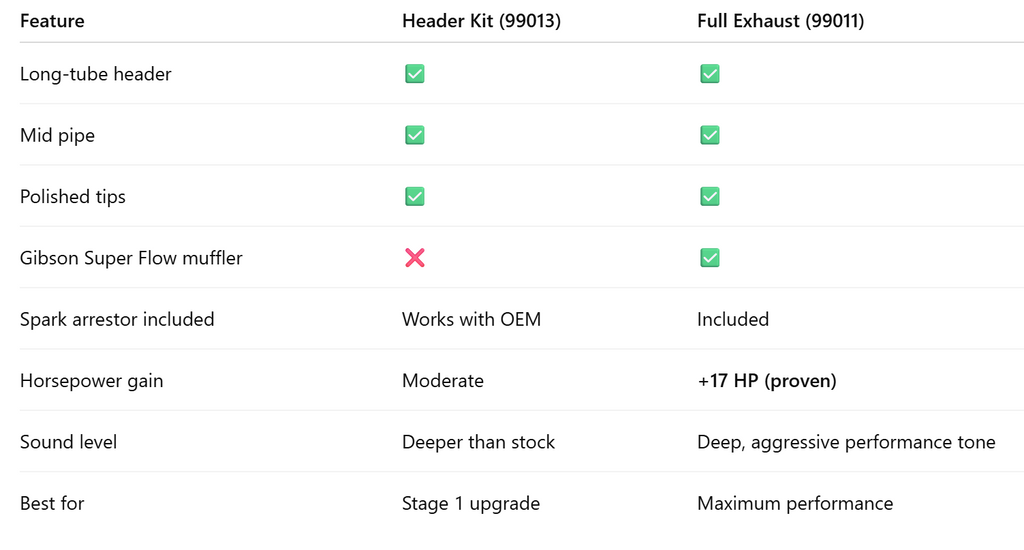Select the Gibson Super Flow muffler label

click(x=131, y=258)
